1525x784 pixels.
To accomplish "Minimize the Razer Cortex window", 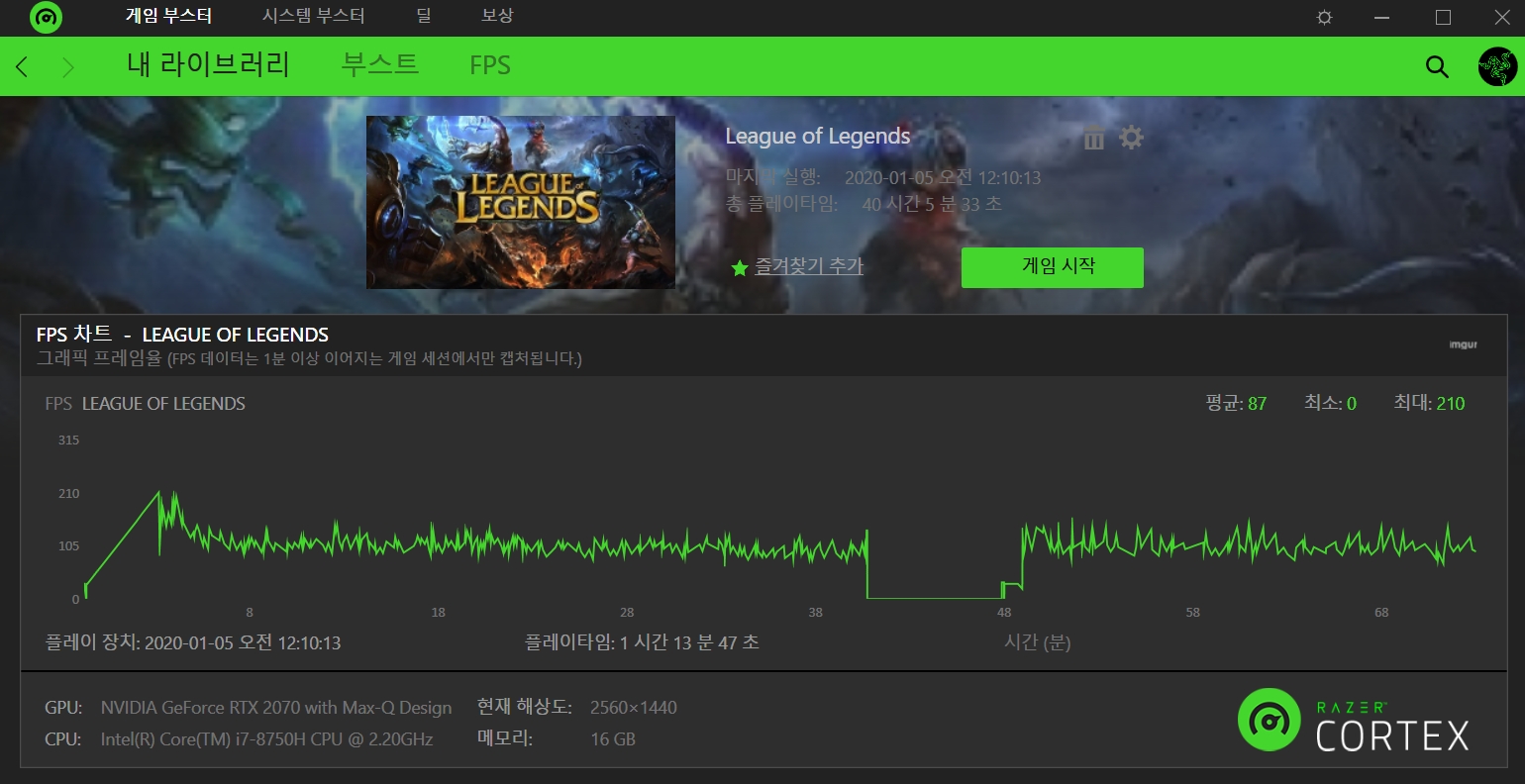I will pos(1382,18).
